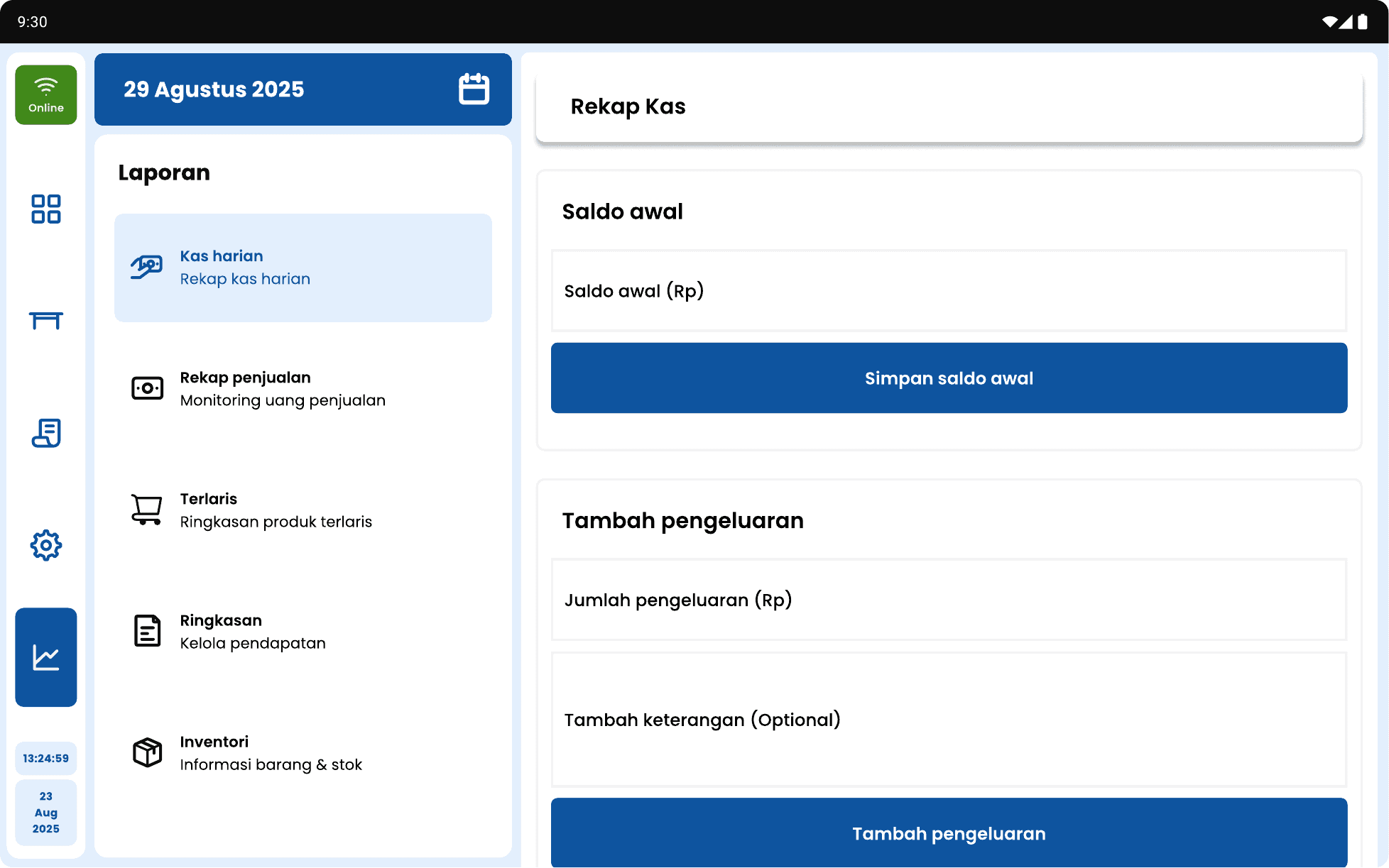
Task: Click the Inventori box icon
Action: [x=147, y=752]
